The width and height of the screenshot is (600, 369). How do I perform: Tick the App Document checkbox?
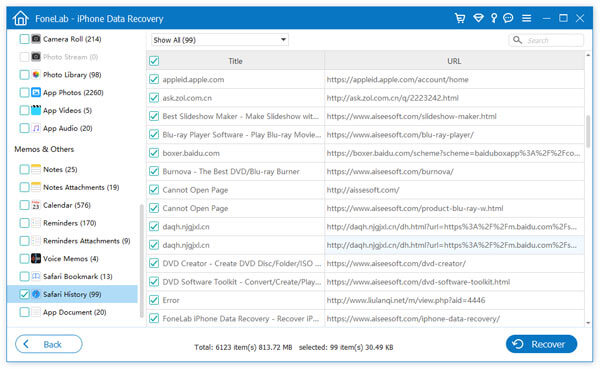[24, 312]
